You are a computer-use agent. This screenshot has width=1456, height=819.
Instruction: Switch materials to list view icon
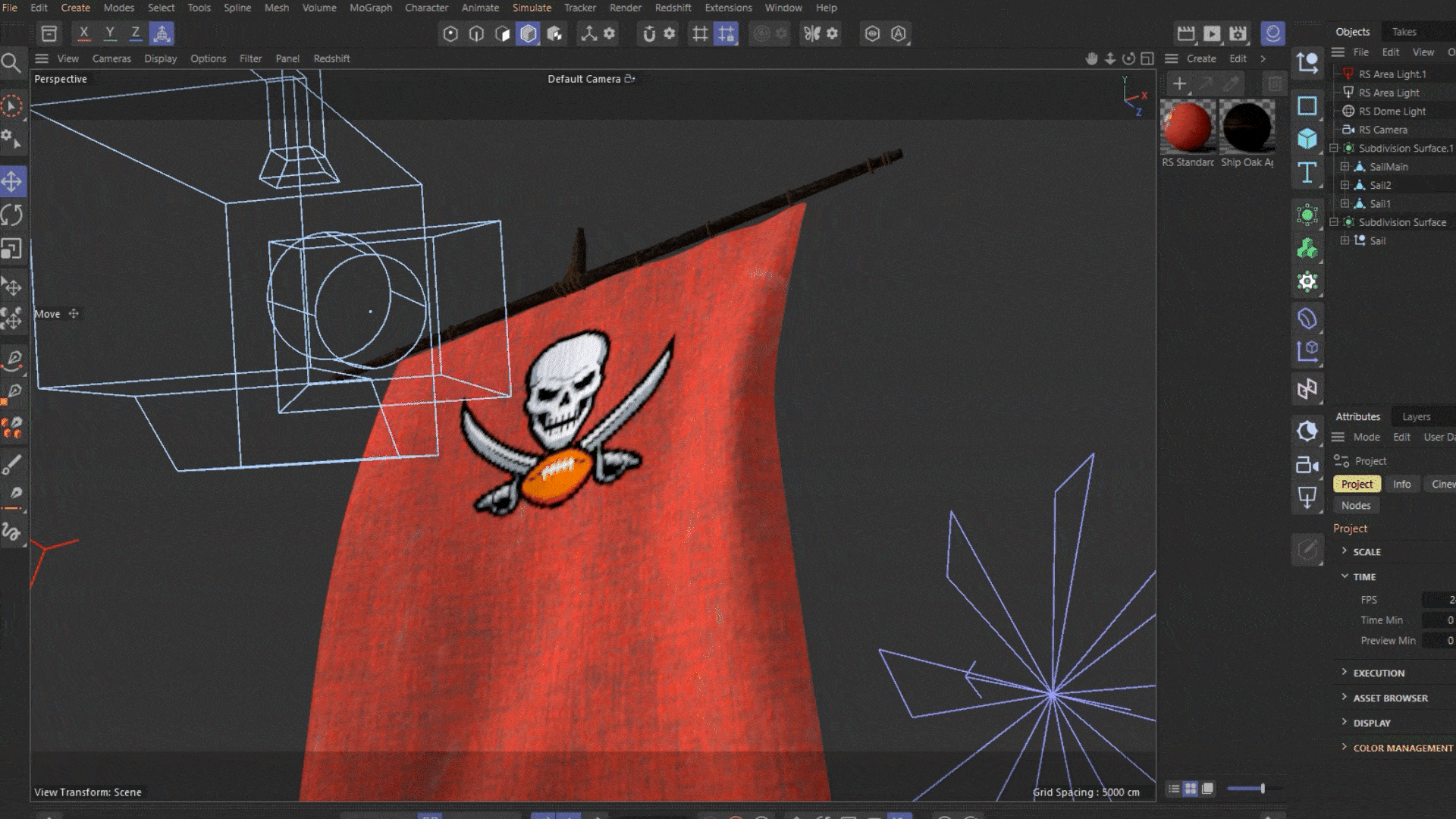[1173, 789]
